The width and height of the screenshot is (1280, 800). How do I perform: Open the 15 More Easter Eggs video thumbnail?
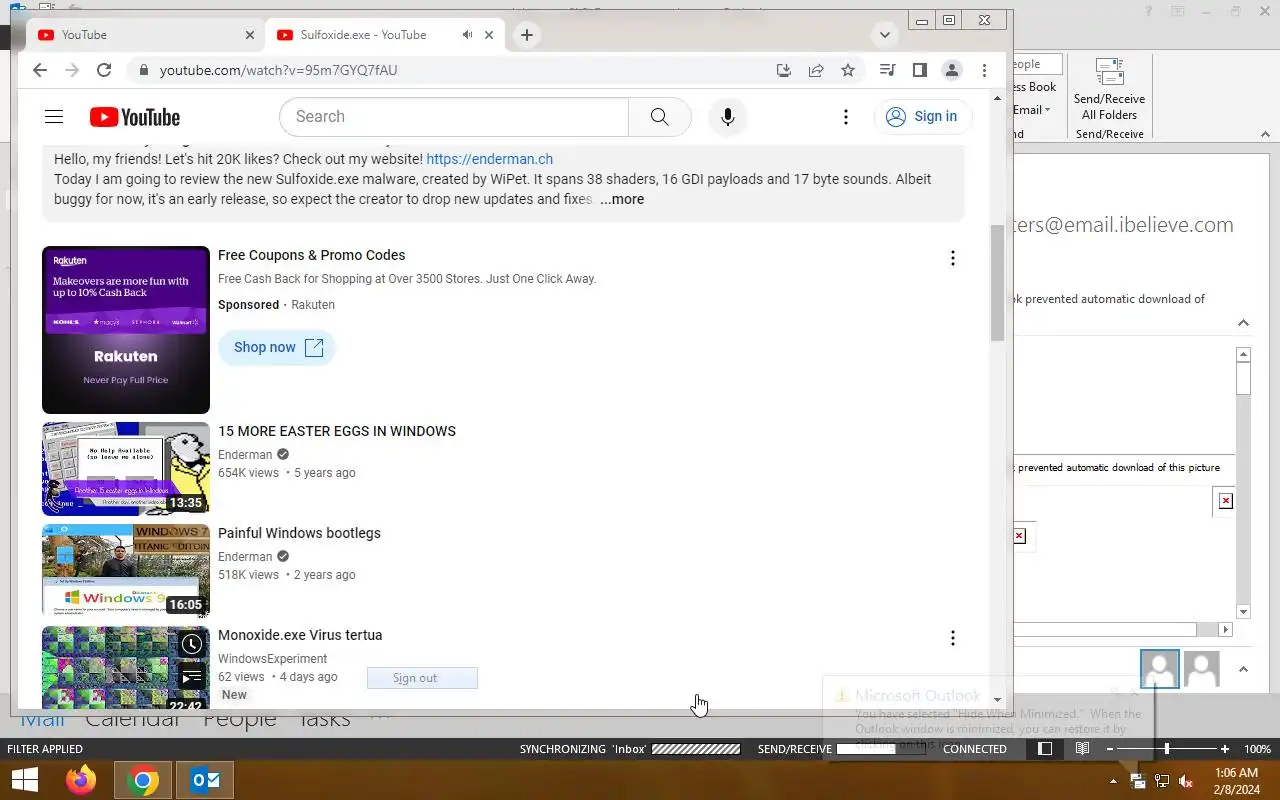point(126,469)
